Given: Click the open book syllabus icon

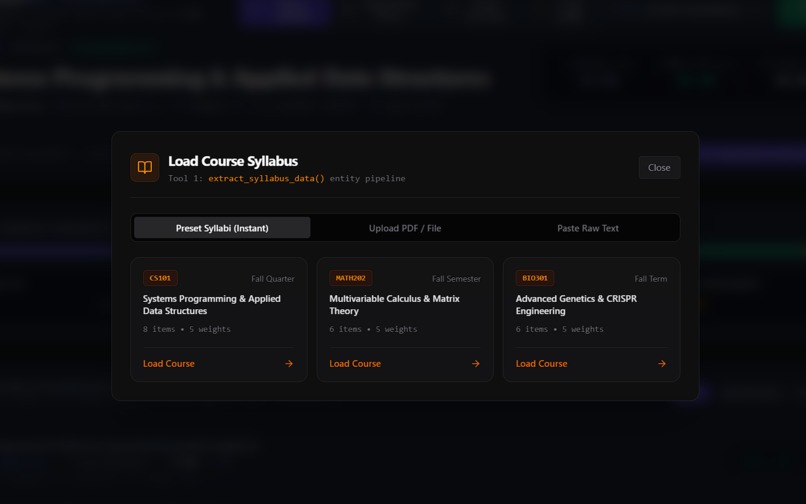Looking at the screenshot, I should point(144,167).
